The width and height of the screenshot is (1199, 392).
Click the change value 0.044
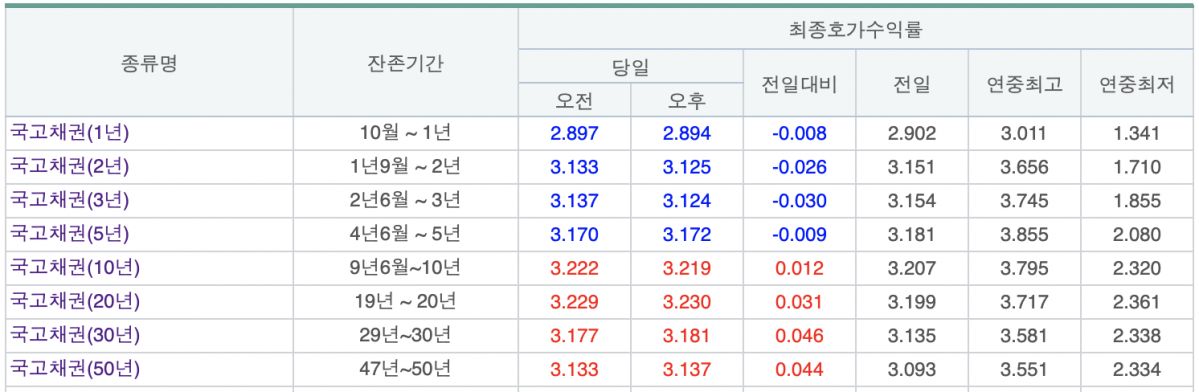(x=799, y=369)
